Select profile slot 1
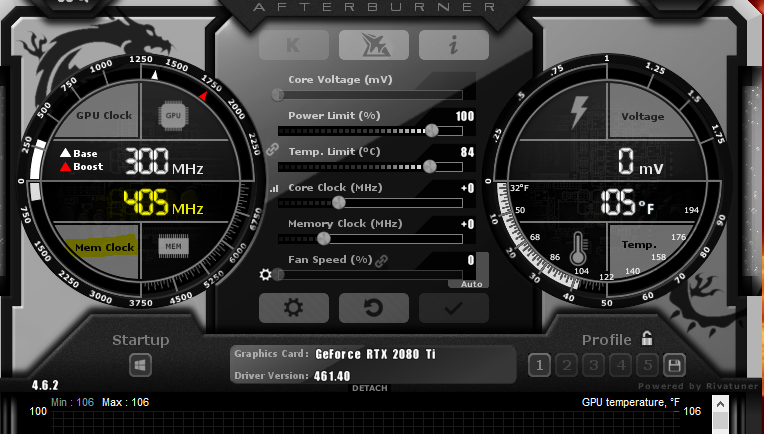 point(539,365)
